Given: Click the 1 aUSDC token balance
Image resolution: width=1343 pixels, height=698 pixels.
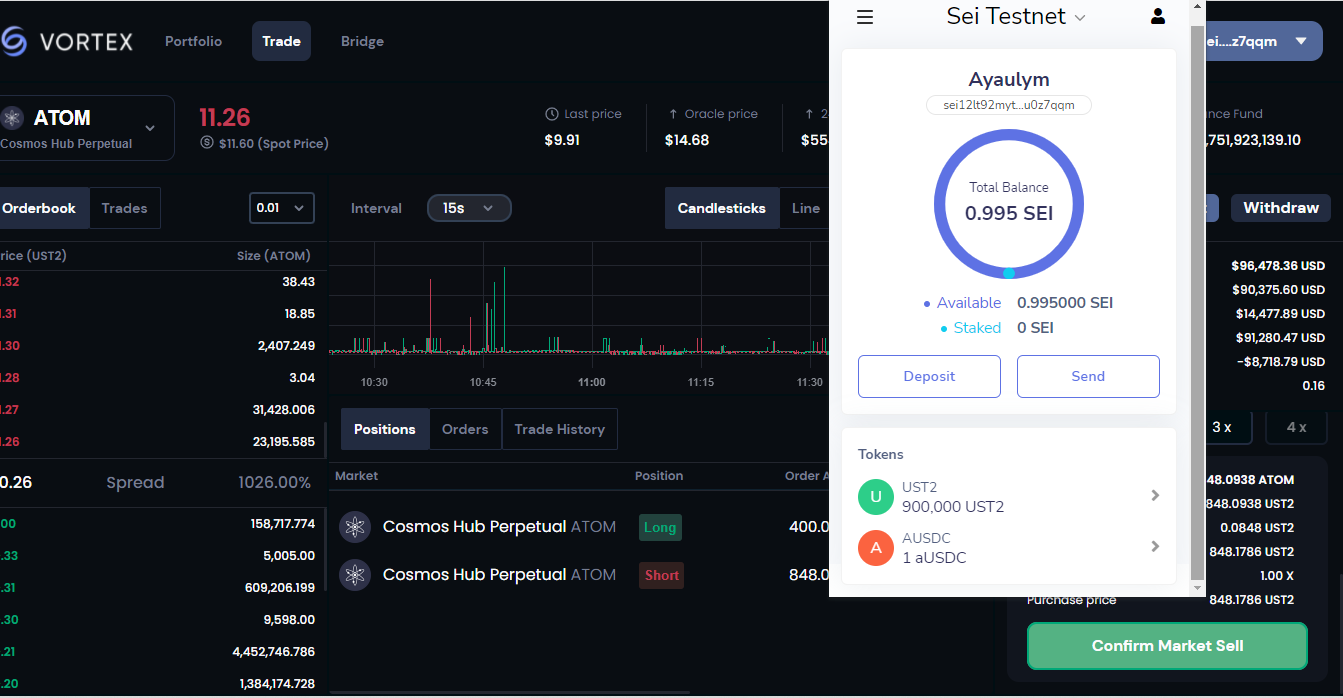Looking at the screenshot, I should (x=934, y=558).
